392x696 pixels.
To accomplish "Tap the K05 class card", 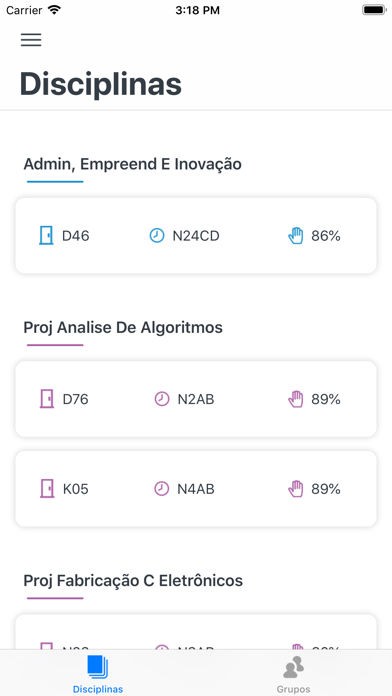I will 196,489.
